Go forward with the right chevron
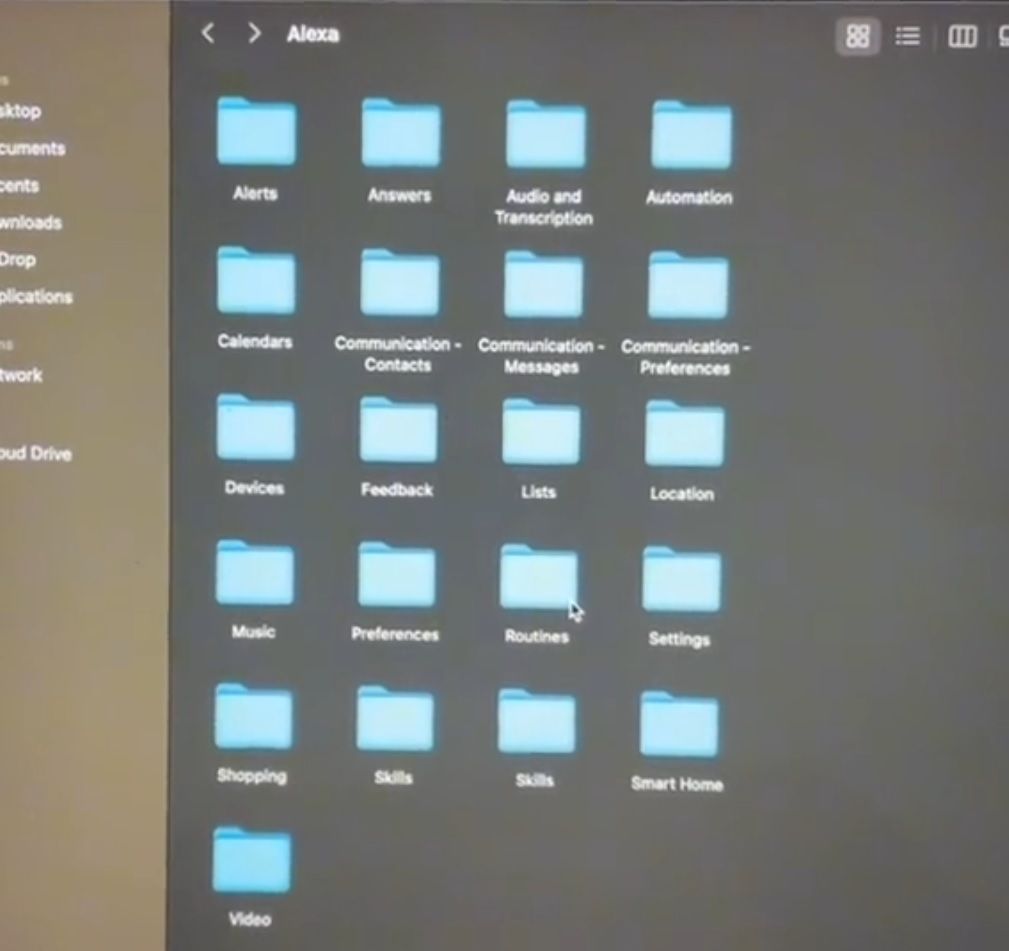 254,33
